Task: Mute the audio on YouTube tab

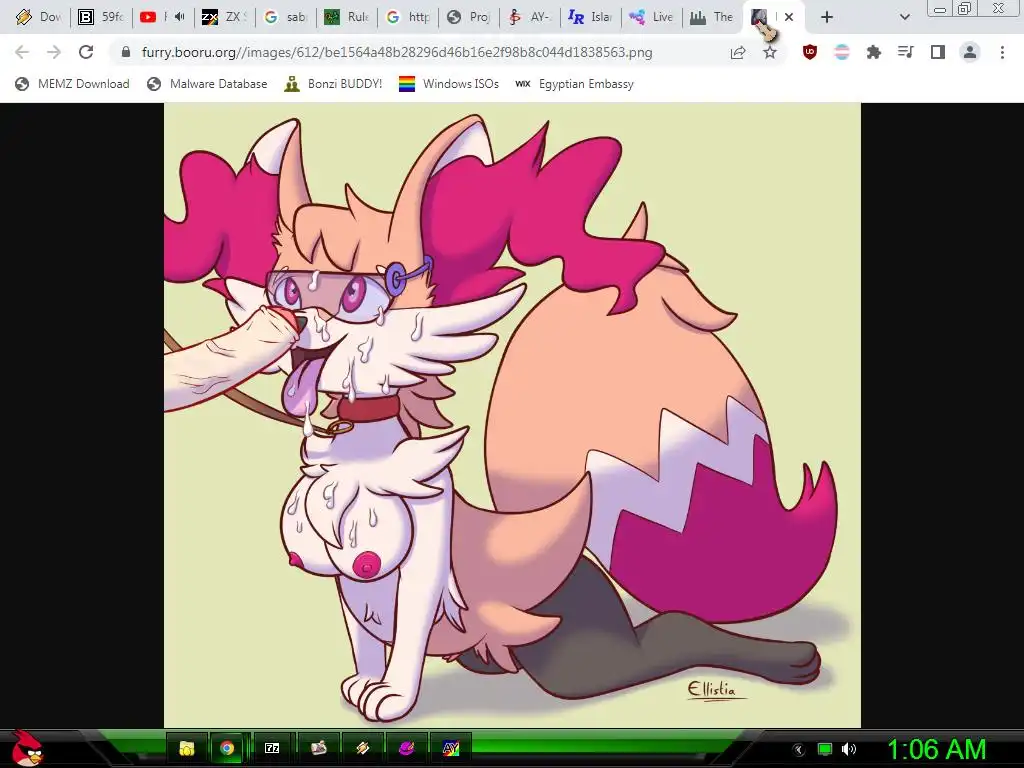Action: click(x=180, y=17)
